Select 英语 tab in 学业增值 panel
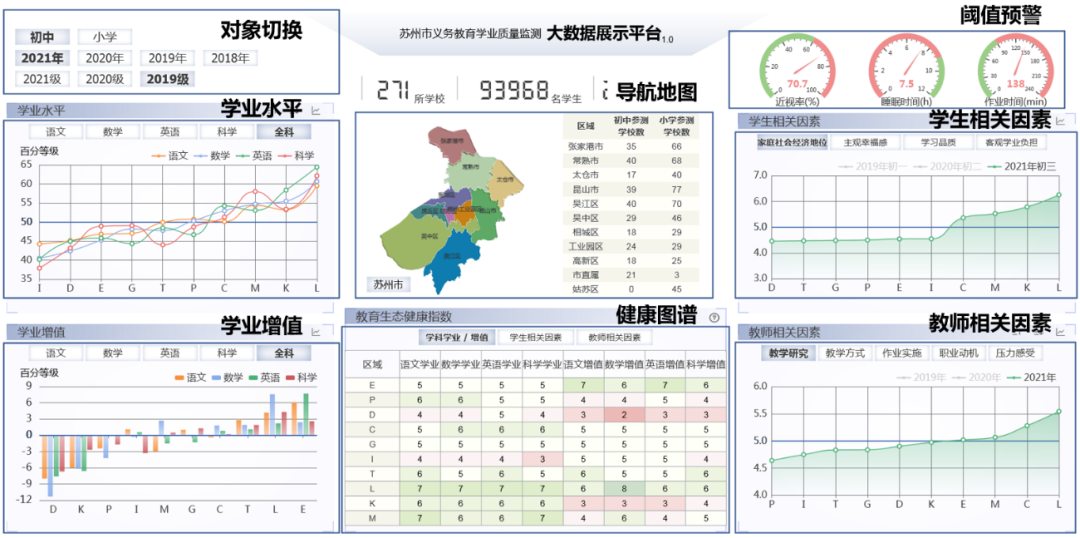Viewport: 1080px width, 538px height. (169, 353)
